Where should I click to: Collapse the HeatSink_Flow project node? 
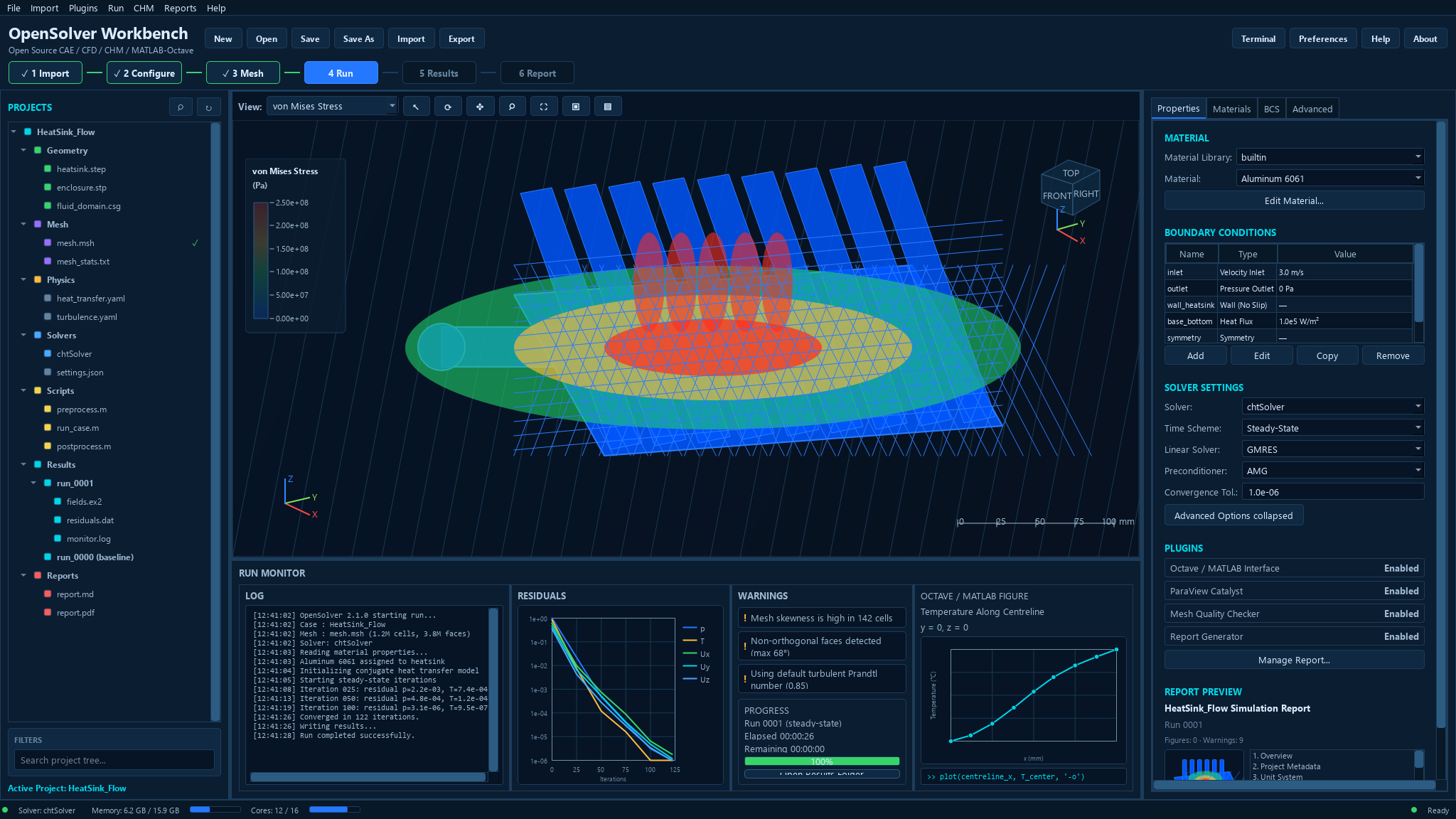14,132
